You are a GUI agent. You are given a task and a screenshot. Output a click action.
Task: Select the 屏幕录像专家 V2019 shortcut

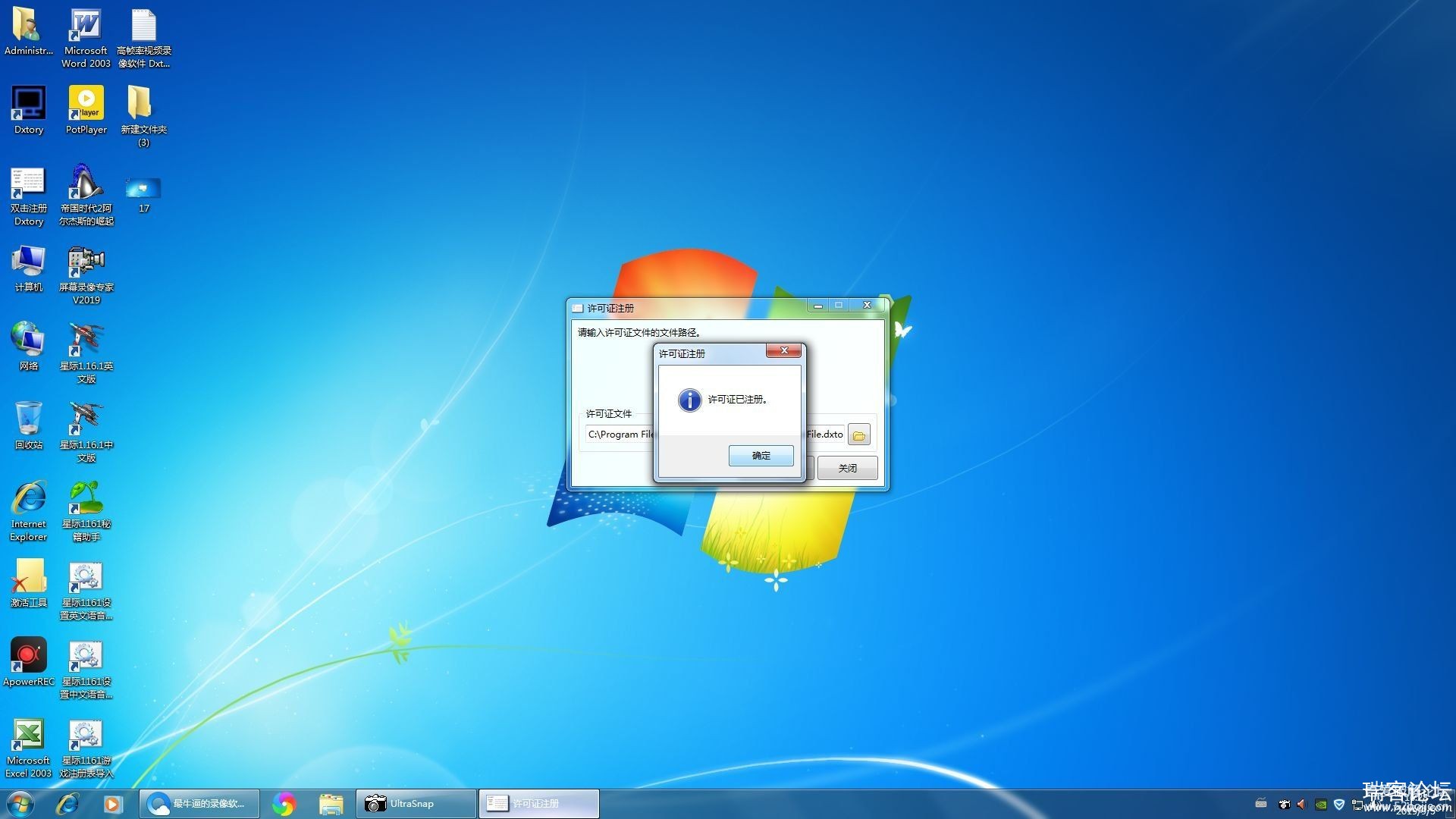point(86,275)
